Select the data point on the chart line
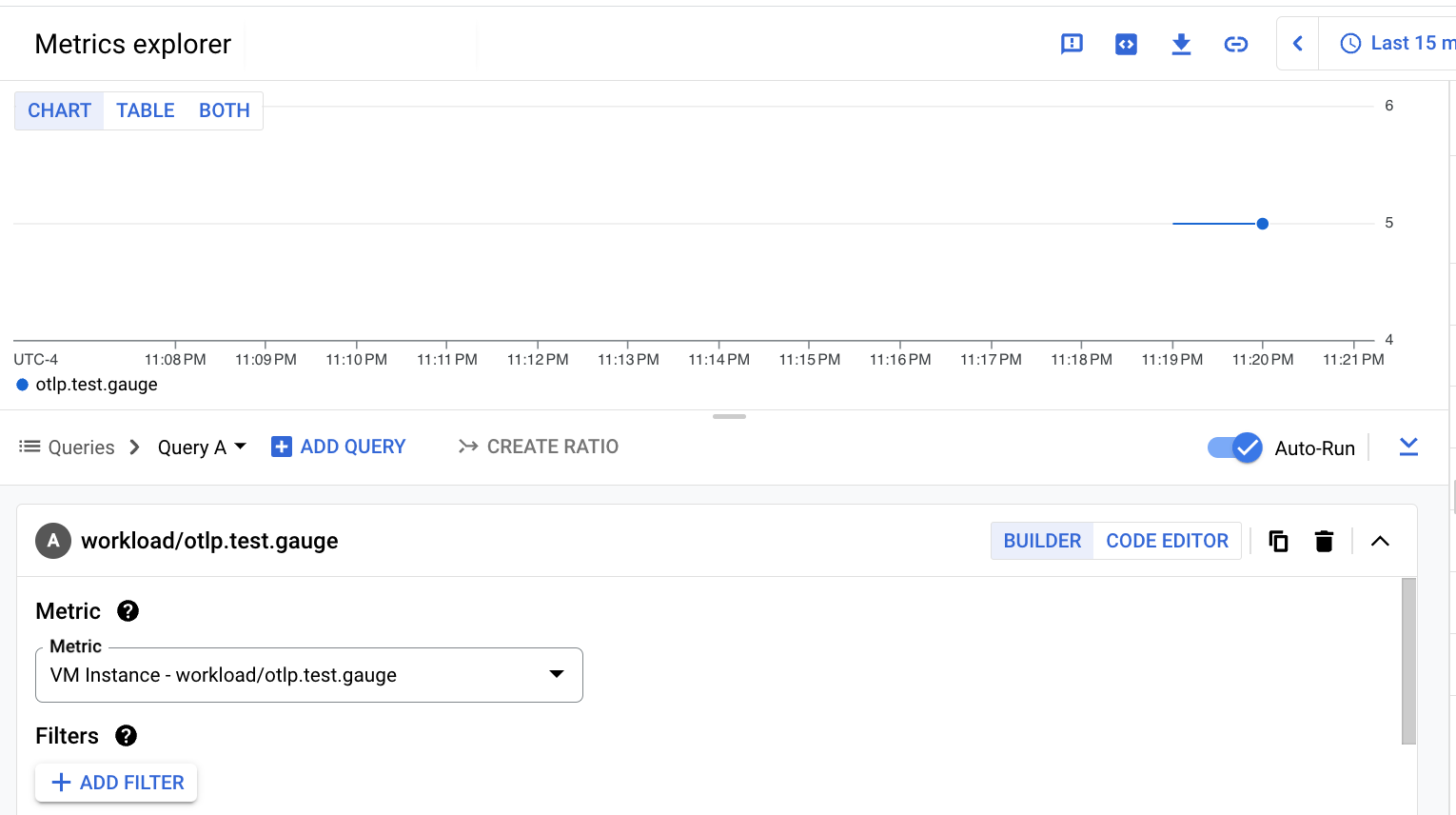 [1262, 223]
